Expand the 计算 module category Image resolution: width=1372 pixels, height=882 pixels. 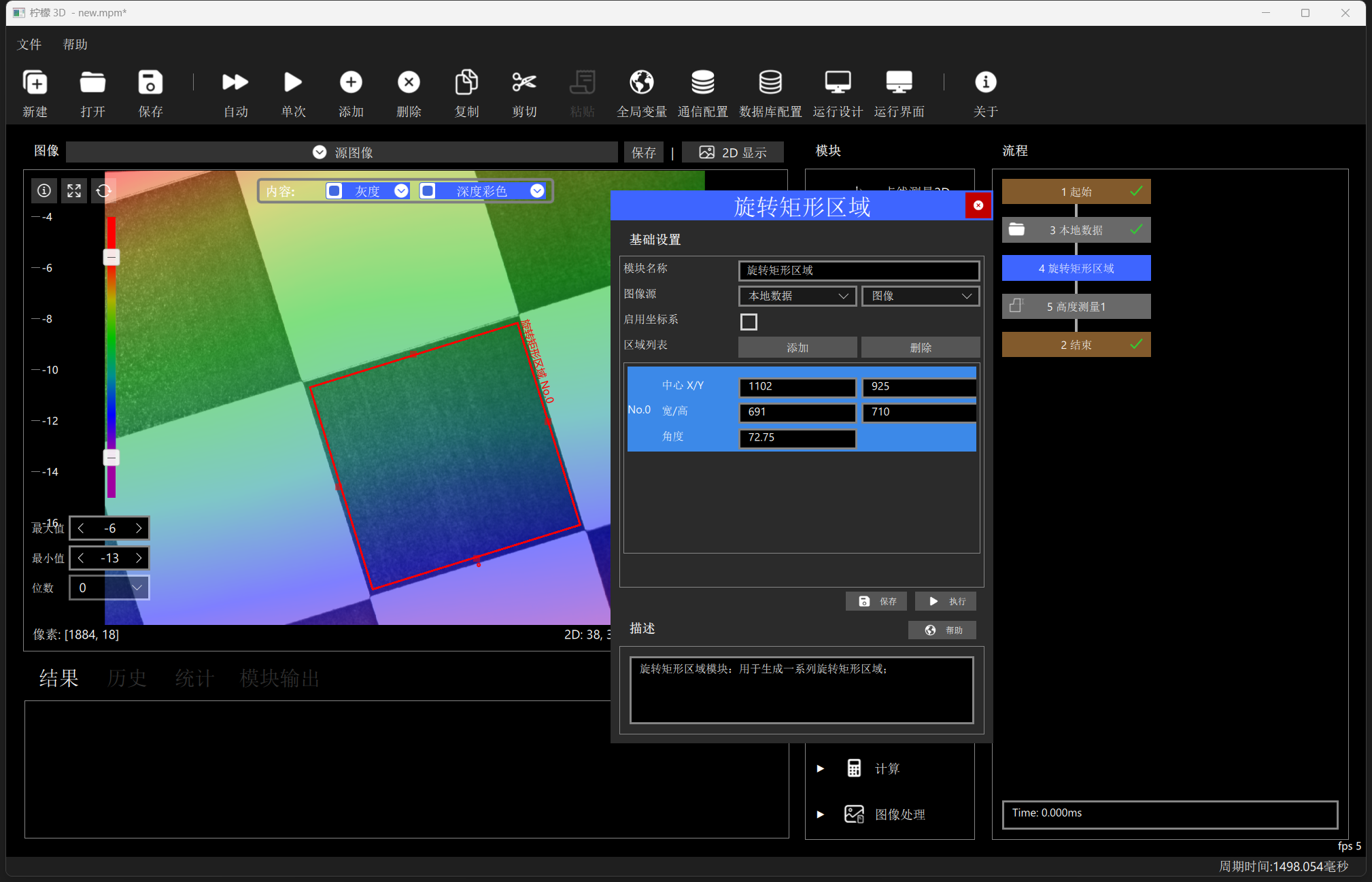point(820,768)
